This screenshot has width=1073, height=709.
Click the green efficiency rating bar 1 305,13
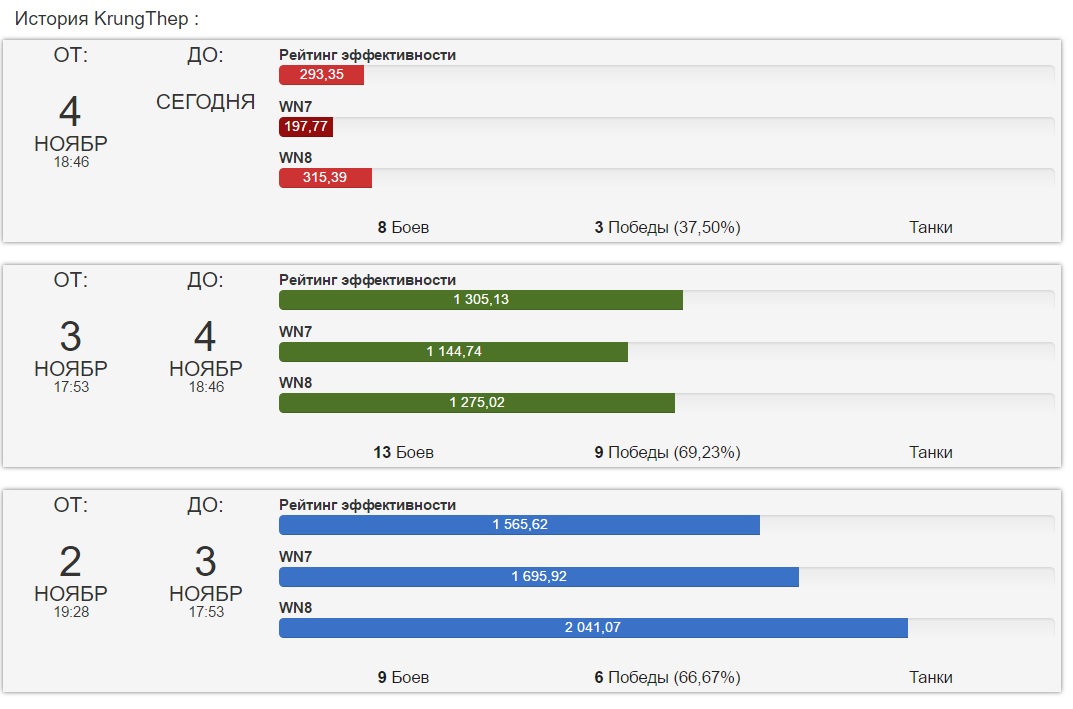click(480, 300)
